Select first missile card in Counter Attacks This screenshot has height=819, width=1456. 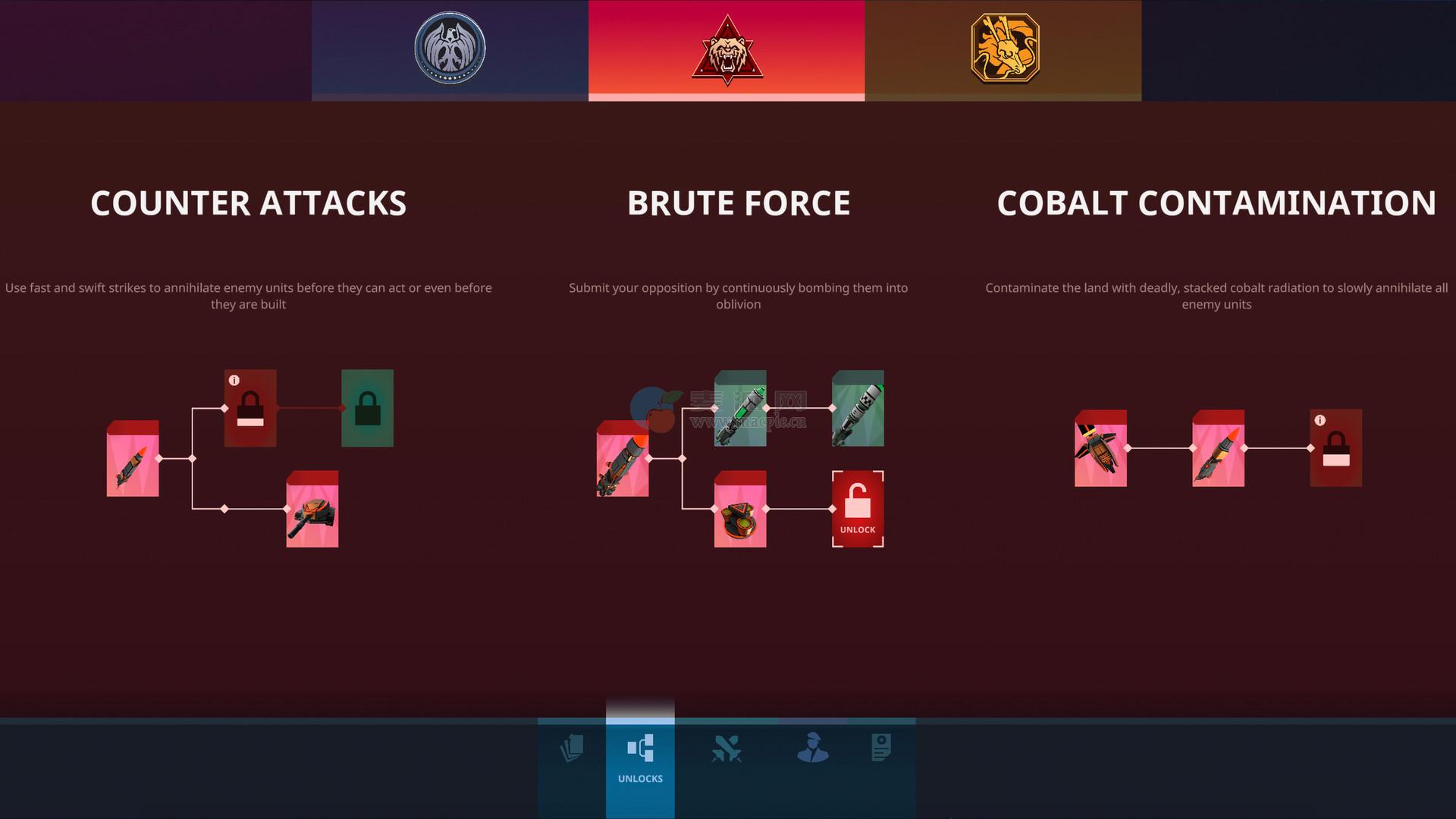tap(133, 459)
